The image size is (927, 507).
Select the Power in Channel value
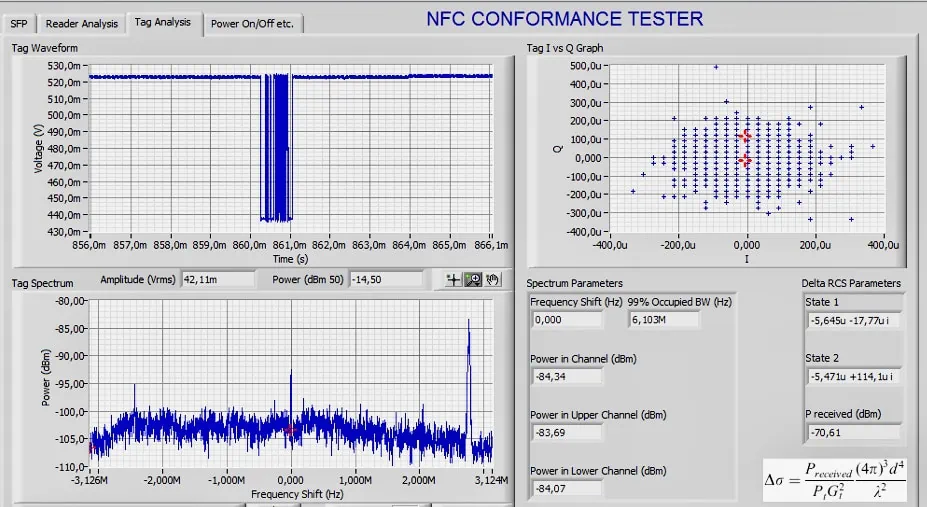pos(567,376)
